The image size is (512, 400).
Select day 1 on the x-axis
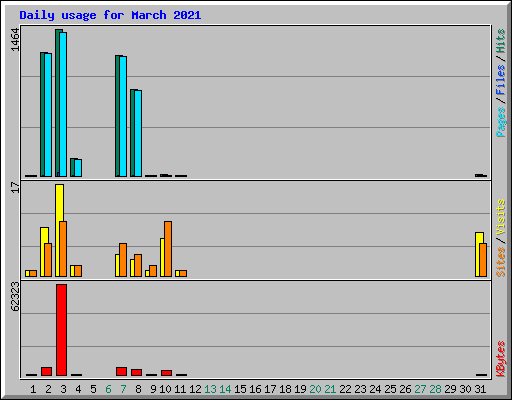(x=33, y=389)
